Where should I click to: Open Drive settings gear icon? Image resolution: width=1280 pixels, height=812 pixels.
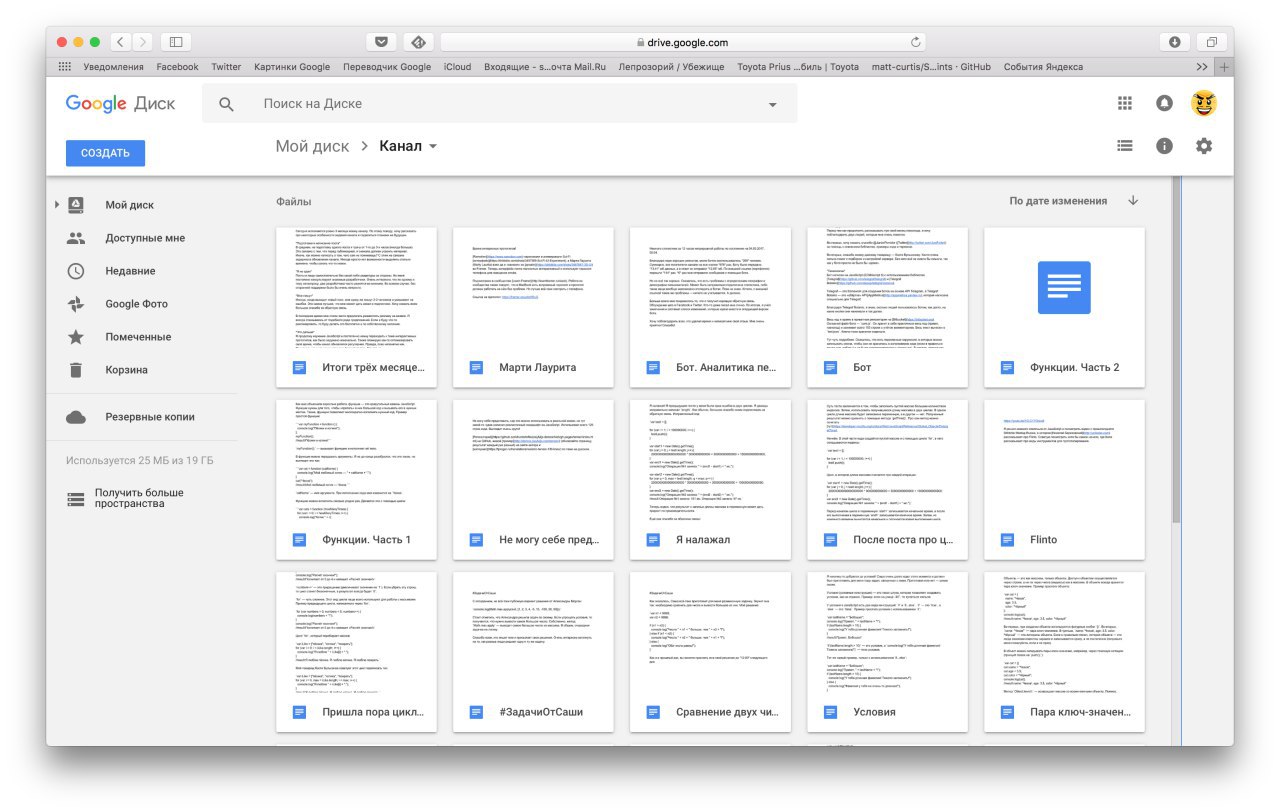click(1204, 146)
